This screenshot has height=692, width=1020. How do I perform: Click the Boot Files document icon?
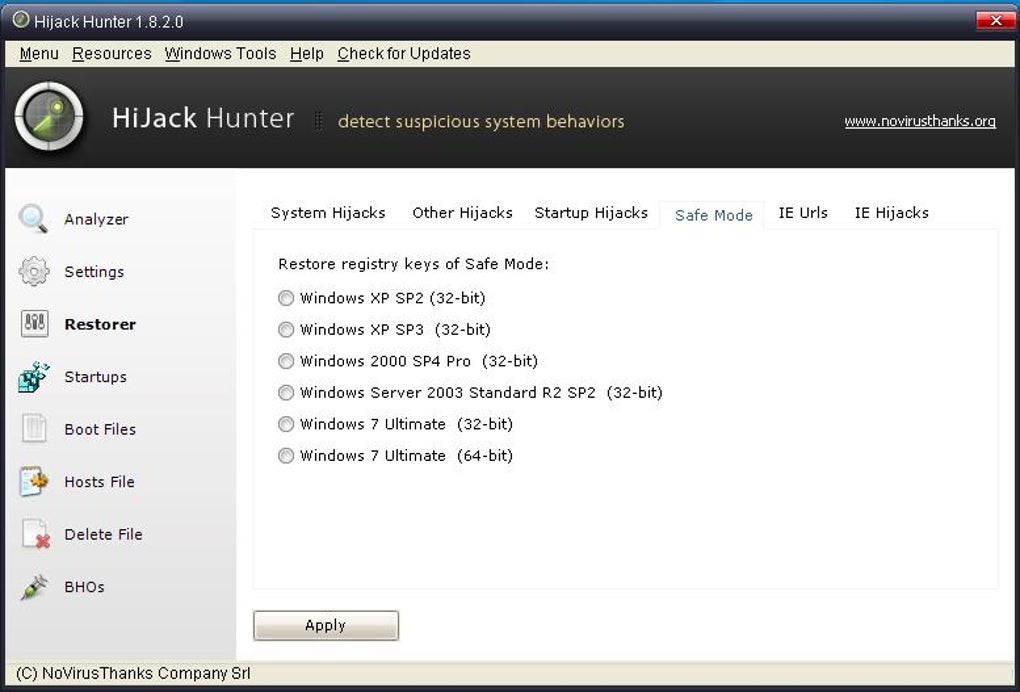(x=34, y=429)
